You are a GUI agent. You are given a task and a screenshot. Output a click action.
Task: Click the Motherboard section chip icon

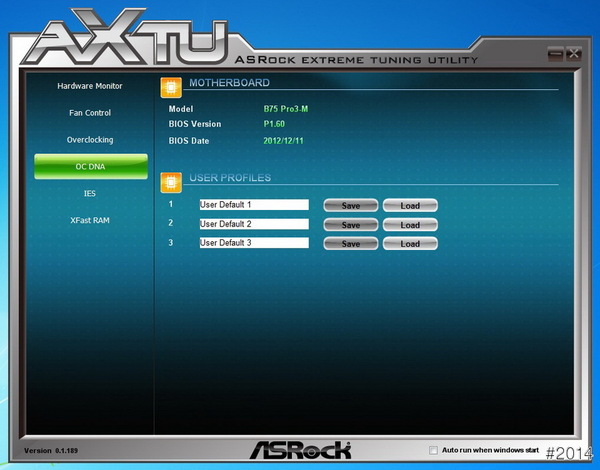pos(171,88)
